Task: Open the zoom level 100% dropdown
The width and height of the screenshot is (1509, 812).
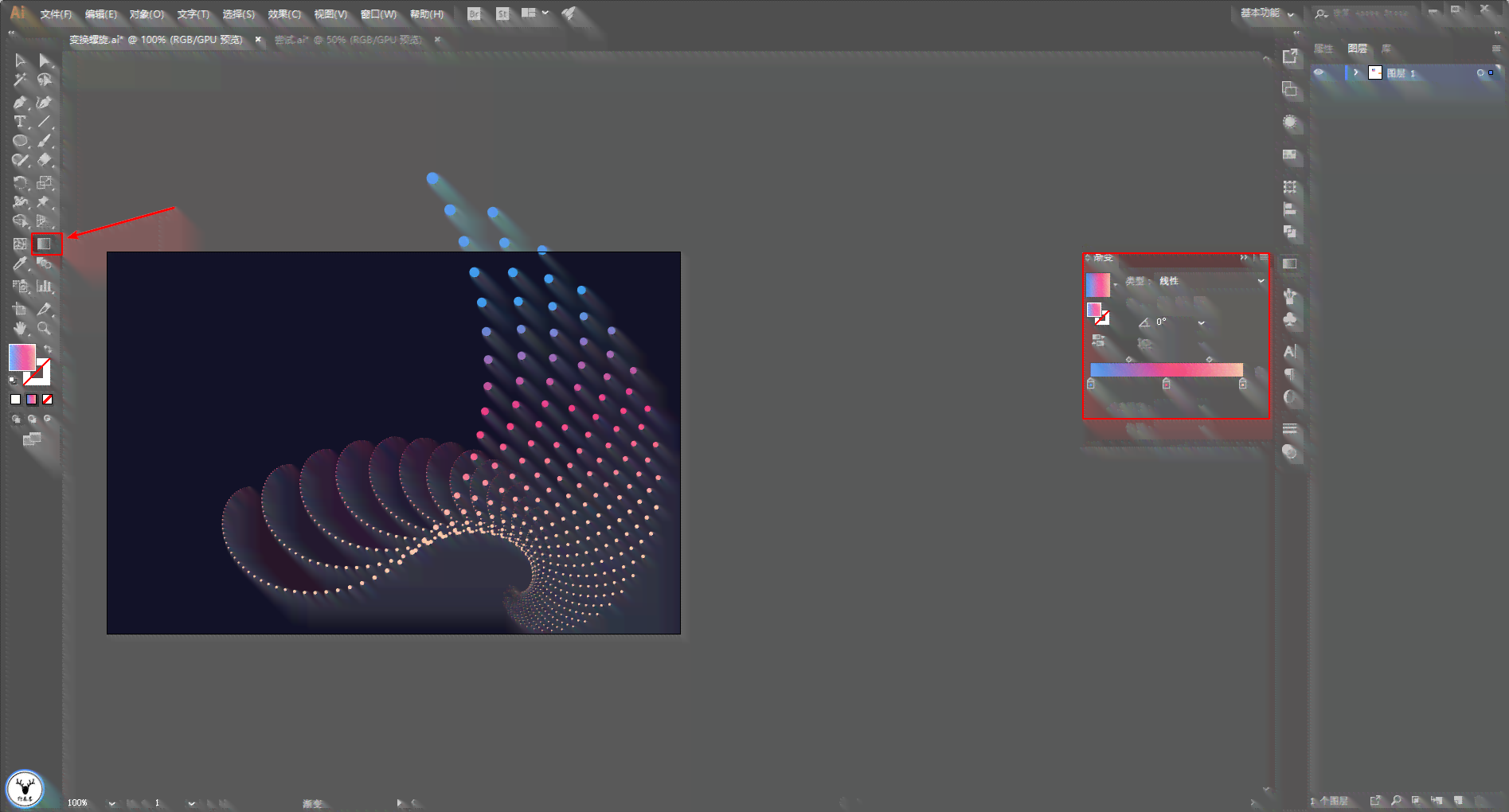Action: (x=111, y=802)
